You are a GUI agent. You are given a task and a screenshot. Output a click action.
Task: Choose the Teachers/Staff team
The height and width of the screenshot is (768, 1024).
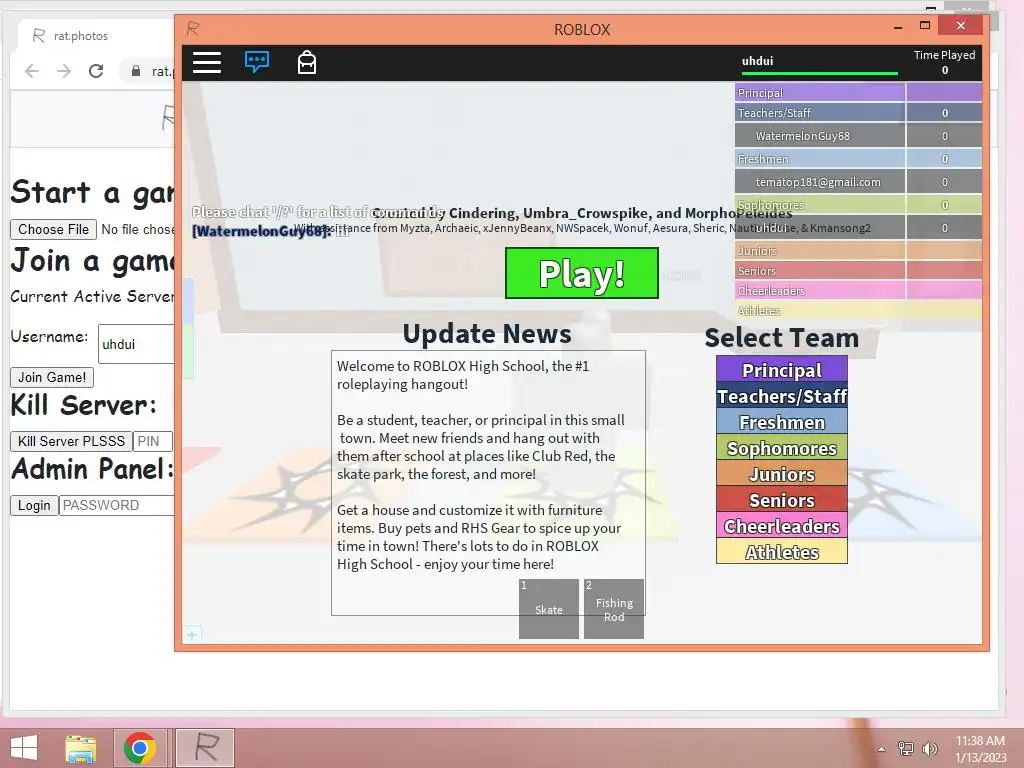pyautogui.click(x=782, y=396)
